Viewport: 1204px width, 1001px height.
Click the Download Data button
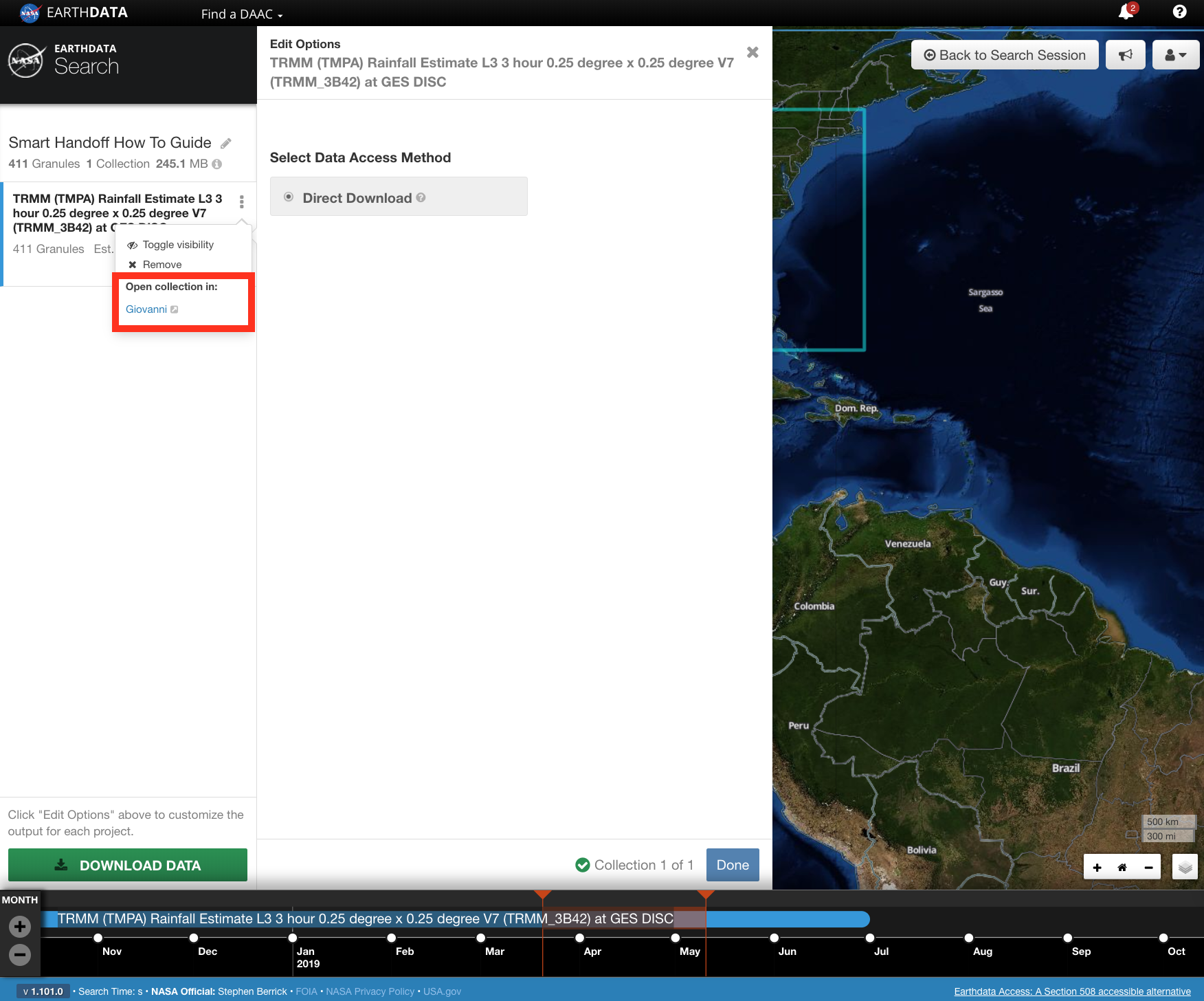[x=128, y=865]
